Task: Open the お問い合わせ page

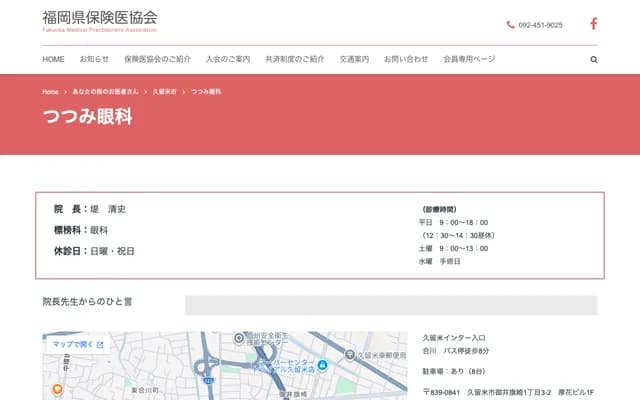Action: coord(406,59)
